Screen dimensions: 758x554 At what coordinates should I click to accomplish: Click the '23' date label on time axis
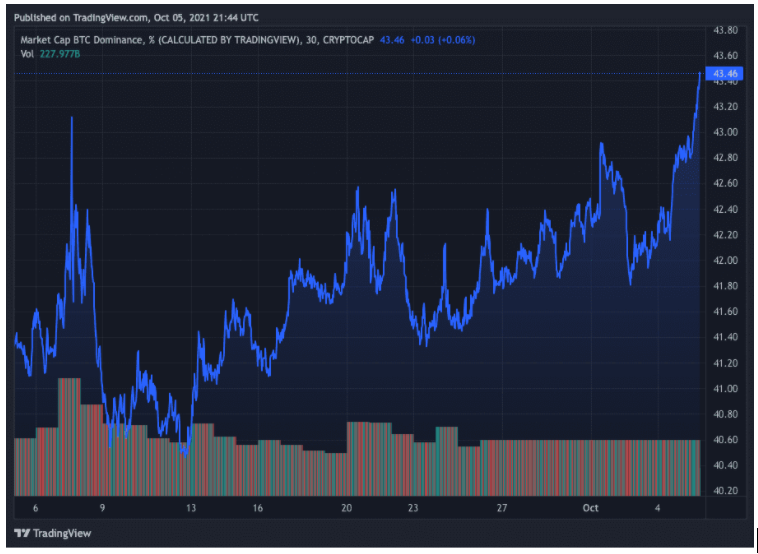click(413, 508)
